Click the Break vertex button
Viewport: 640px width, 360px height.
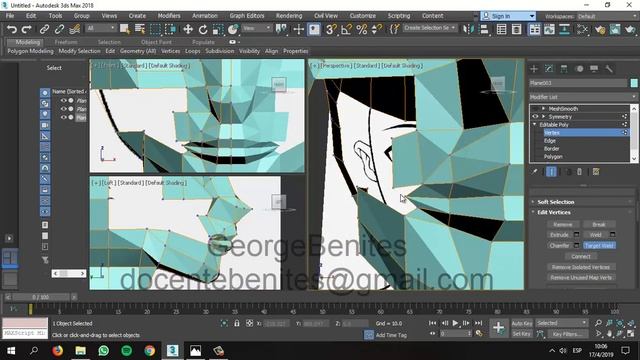coord(599,224)
